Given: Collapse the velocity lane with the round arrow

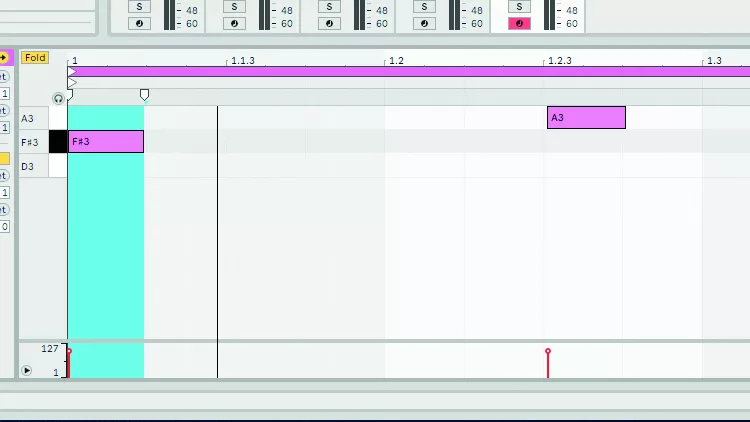Looking at the screenshot, I should pyautogui.click(x=27, y=371).
